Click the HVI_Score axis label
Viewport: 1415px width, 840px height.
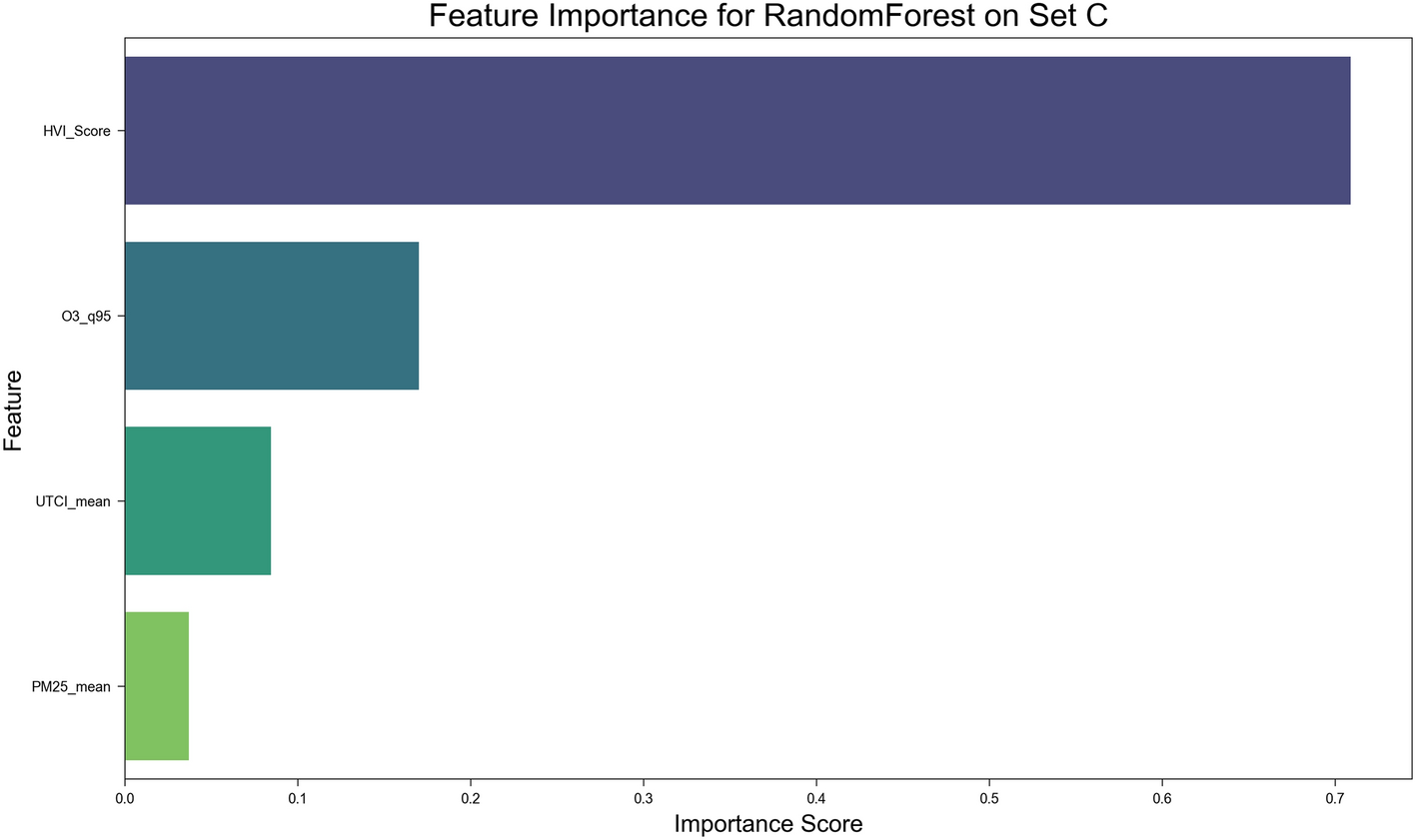point(76,131)
